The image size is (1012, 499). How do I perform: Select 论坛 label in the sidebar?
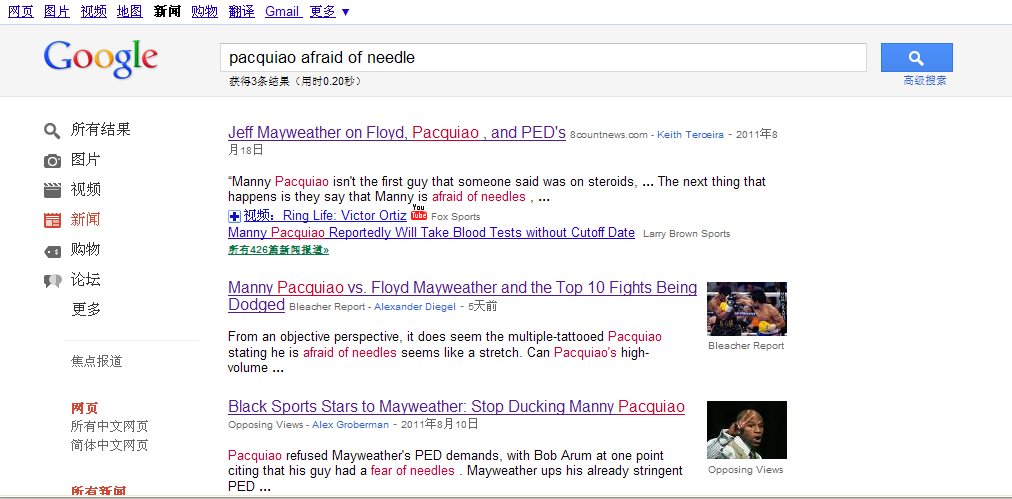pos(86,280)
